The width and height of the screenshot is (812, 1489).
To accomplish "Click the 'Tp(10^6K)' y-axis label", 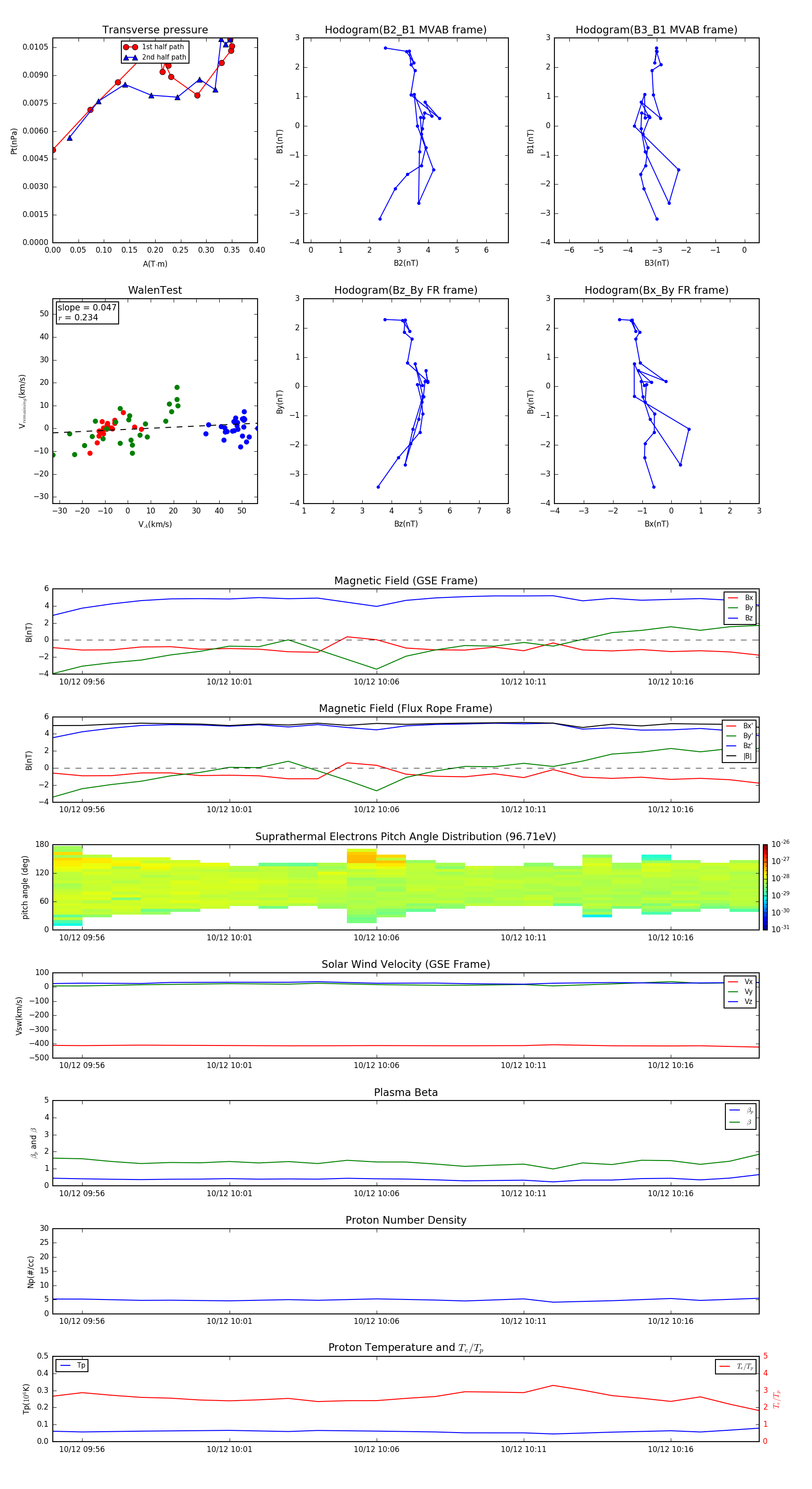I will pos(26,1399).
